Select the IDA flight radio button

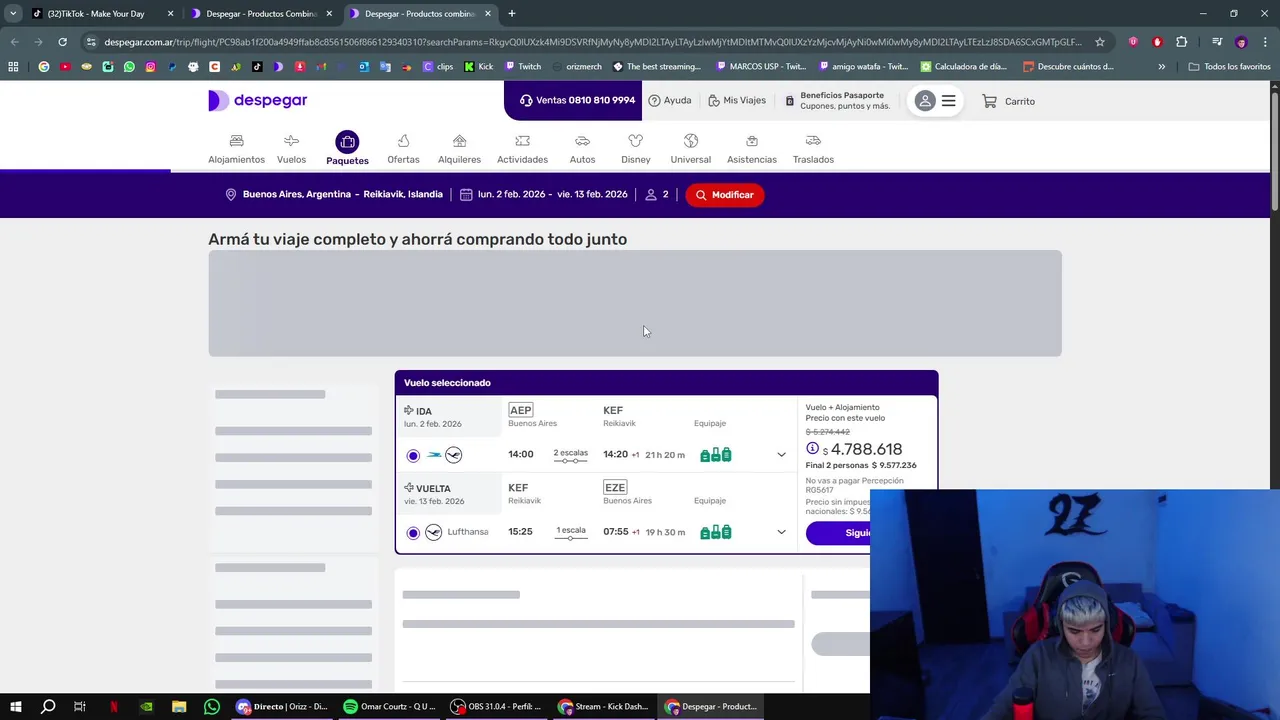point(413,456)
